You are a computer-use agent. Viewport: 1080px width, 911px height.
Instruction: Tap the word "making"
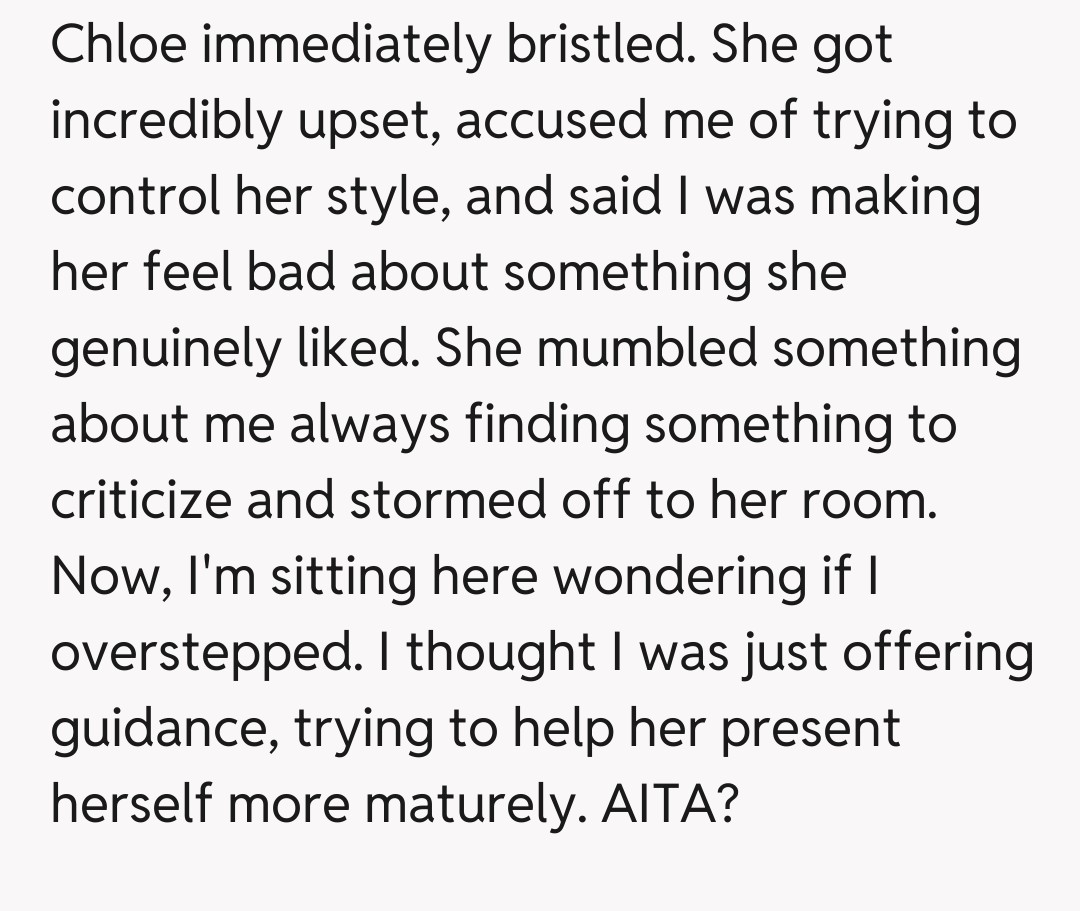(895, 198)
